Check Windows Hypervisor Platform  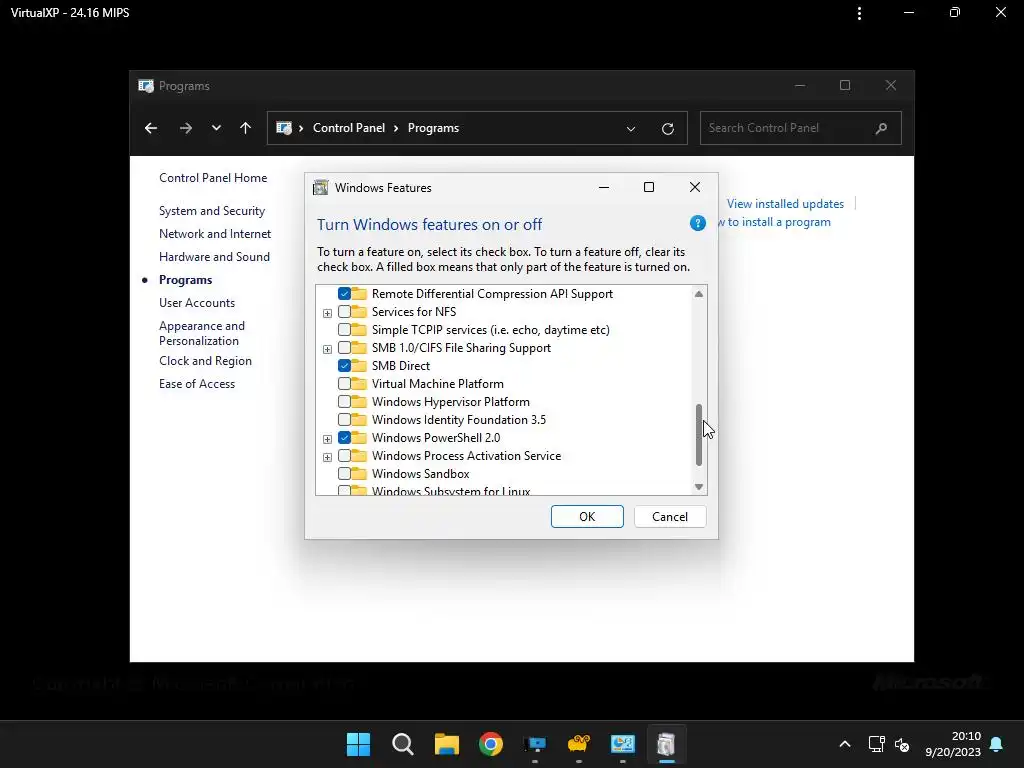coord(344,402)
